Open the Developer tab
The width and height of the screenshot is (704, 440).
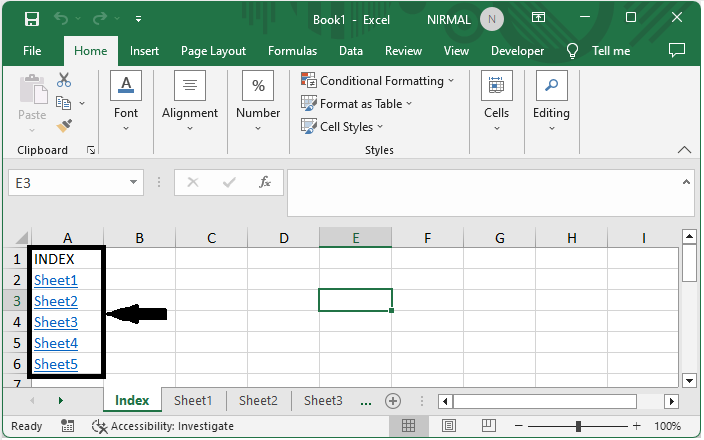click(517, 51)
